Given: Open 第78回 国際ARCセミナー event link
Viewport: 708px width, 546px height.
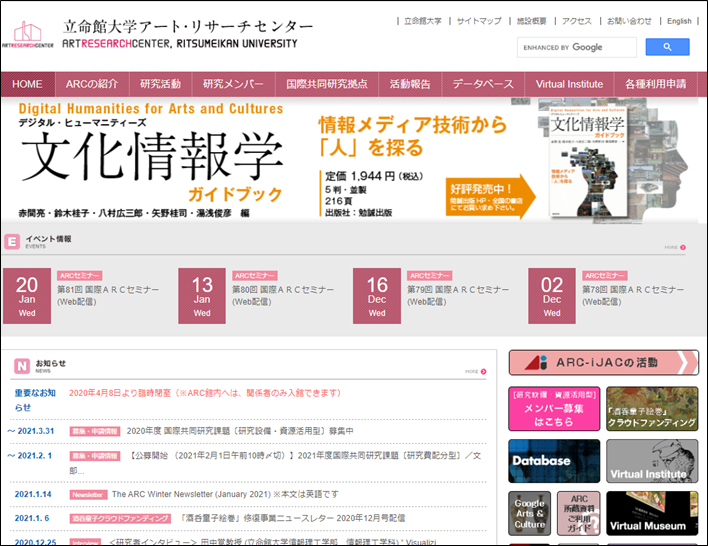Looking at the screenshot, I should pos(633,295).
